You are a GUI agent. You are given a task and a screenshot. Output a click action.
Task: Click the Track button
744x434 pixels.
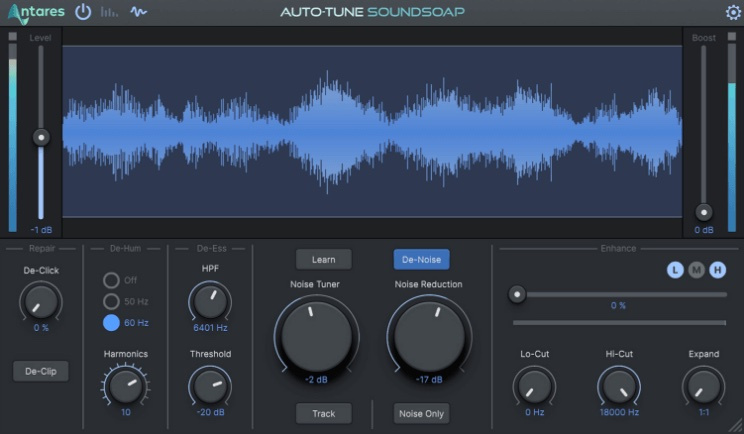tap(324, 414)
